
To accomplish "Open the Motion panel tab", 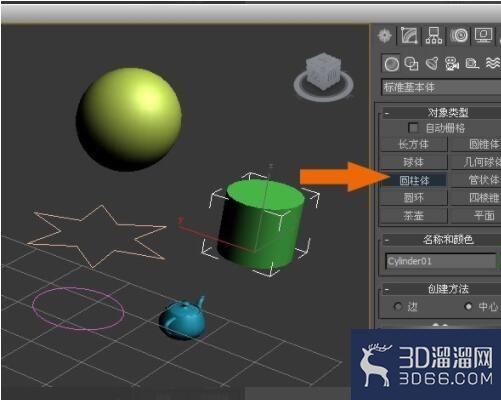I will point(459,35).
